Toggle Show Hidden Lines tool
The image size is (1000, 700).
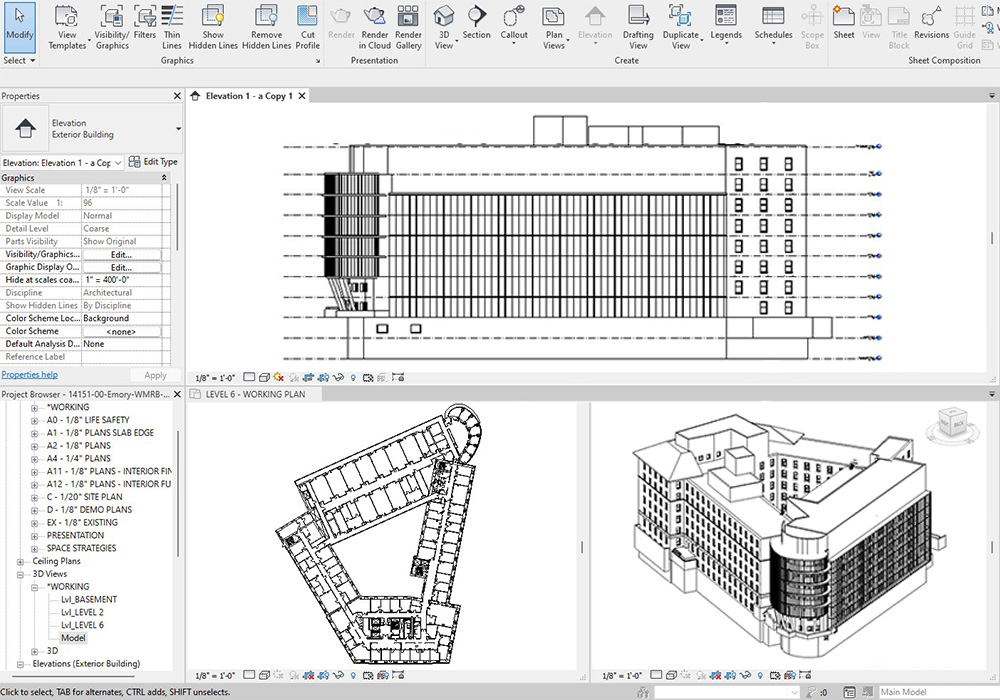point(213,26)
